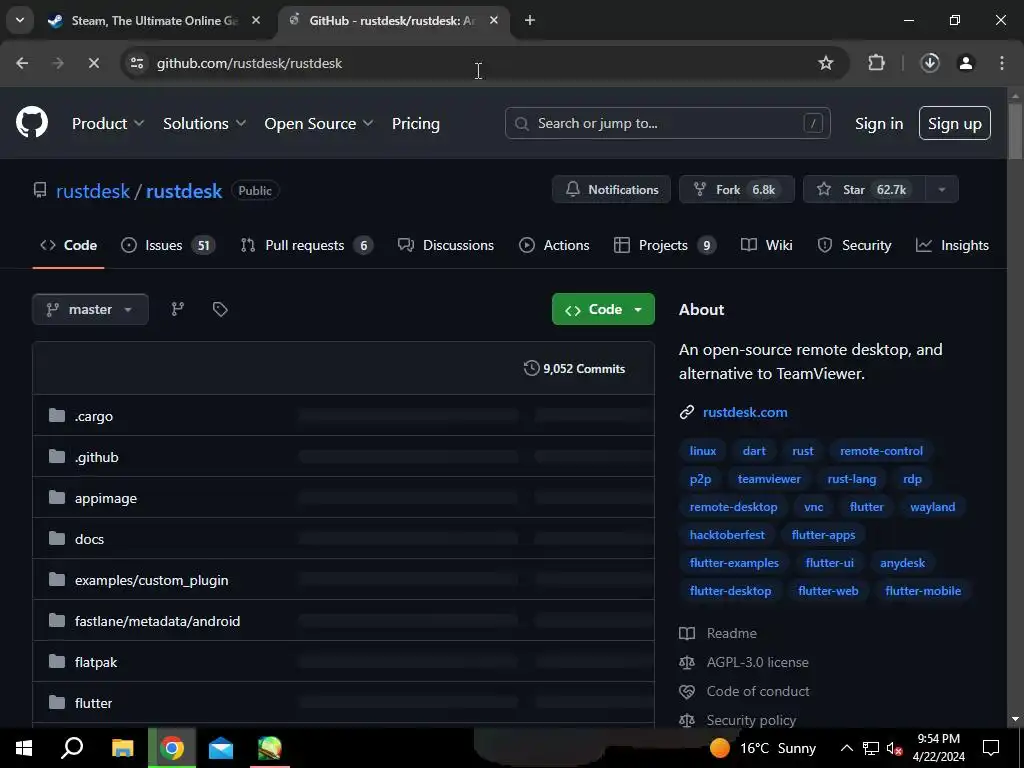The height and width of the screenshot is (768, 1024).
Task: Focus the Search or jump to field
Action: (x=667, y=123)
